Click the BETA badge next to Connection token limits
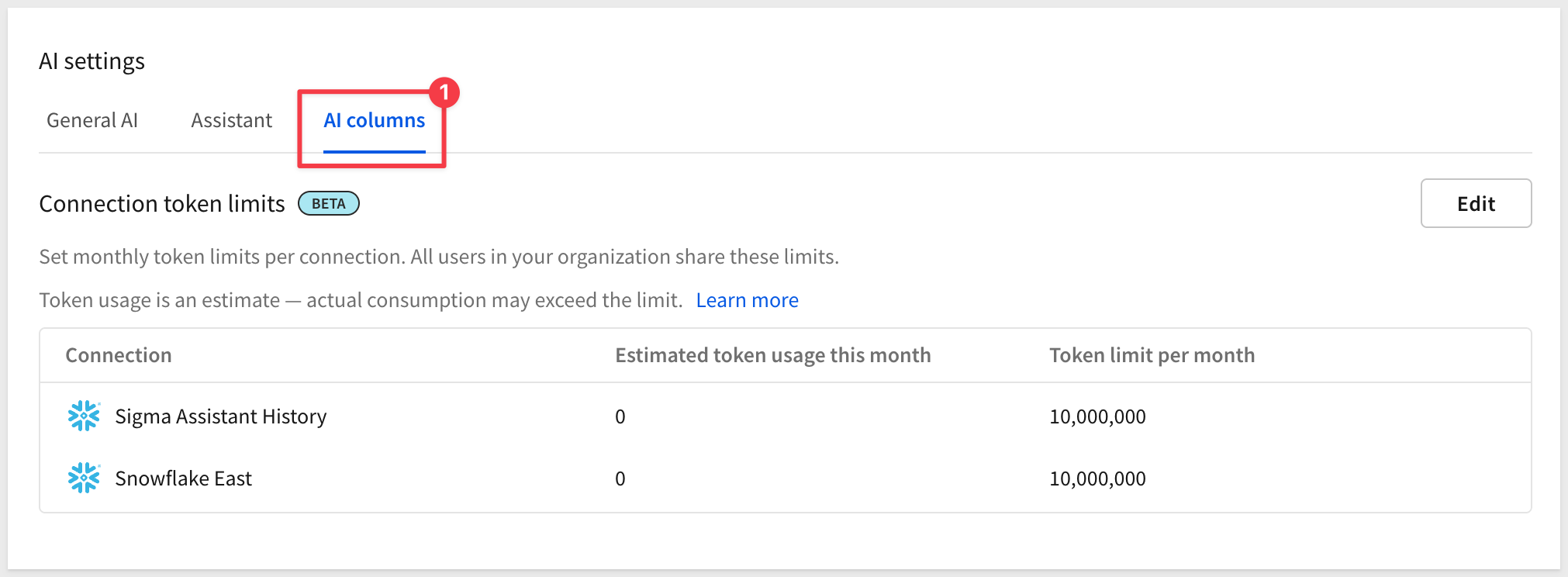1568x577 pixels. click(329, 203)
